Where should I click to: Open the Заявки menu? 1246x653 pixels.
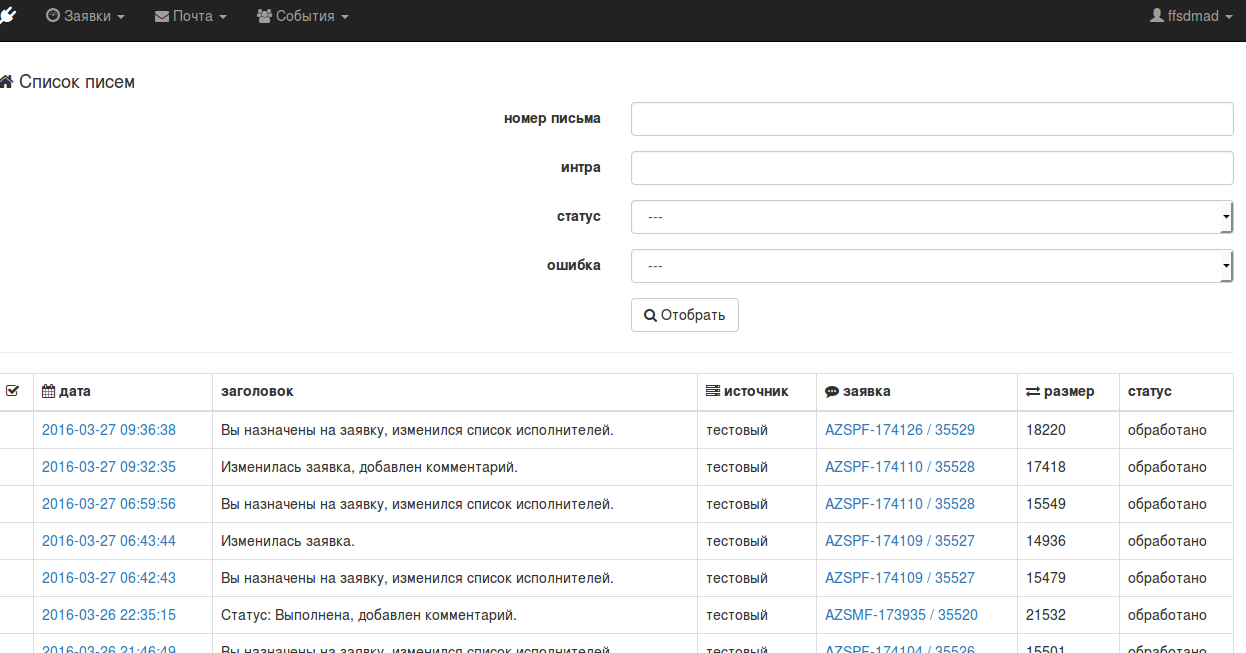pyautogui.click(x=86, y=17)
